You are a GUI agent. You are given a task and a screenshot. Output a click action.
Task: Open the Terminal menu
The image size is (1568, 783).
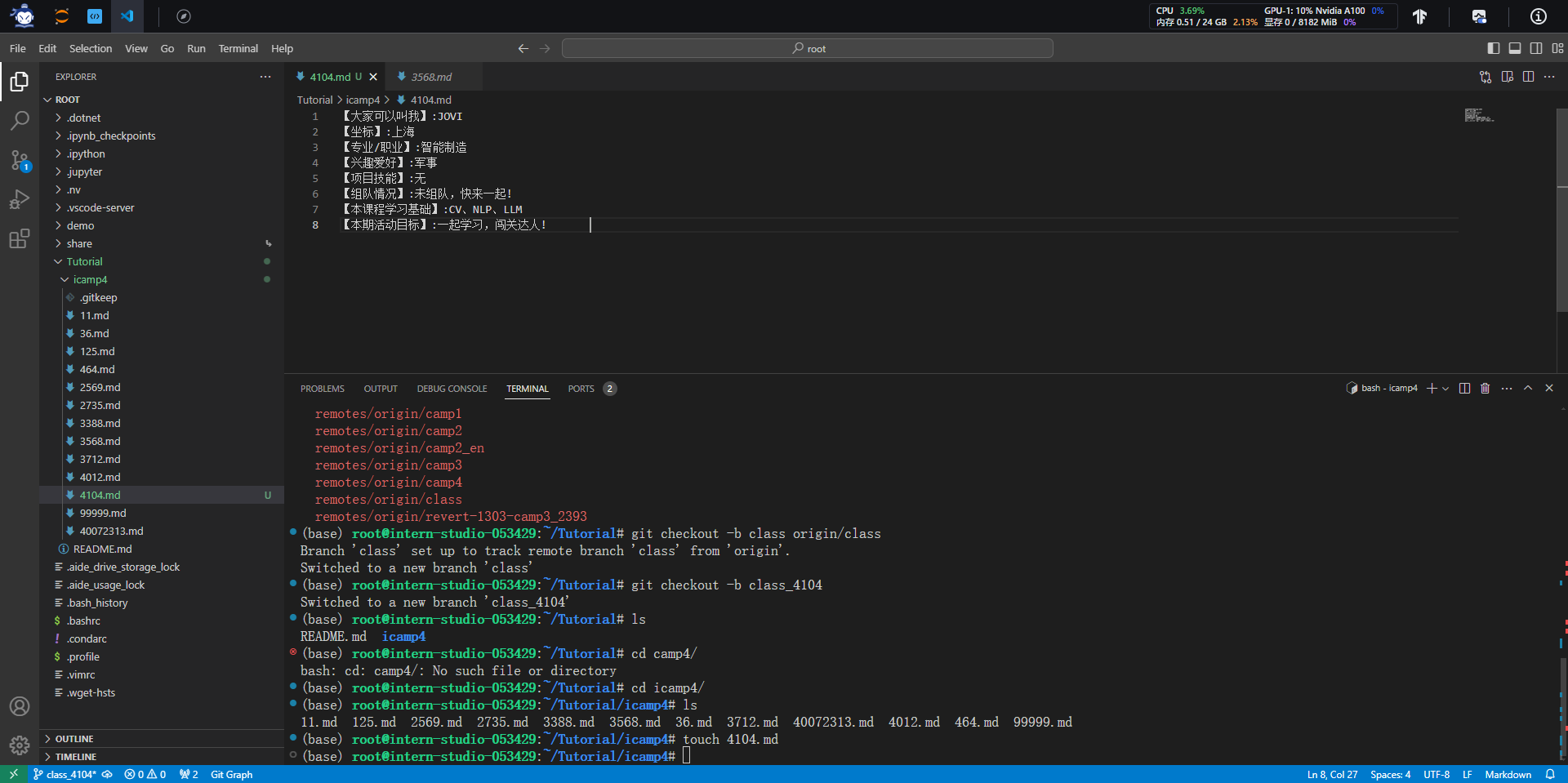pos(238,49)
